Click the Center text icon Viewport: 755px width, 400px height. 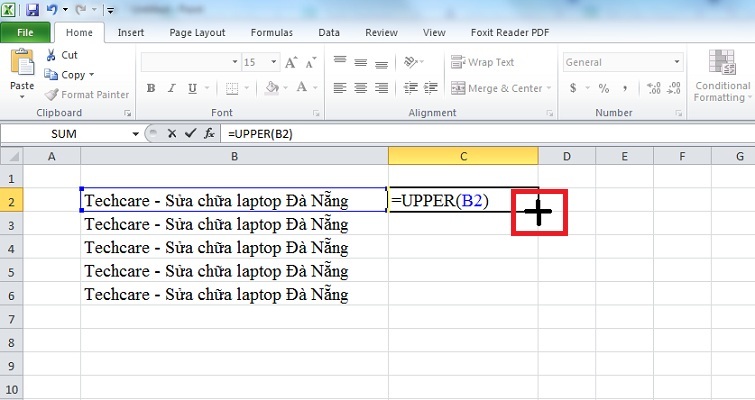(x=361, y=88)
